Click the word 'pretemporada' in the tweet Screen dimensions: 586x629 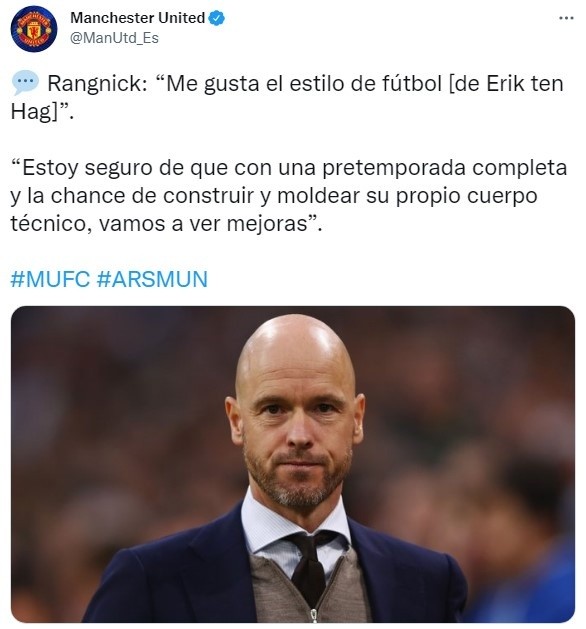tap(394, 169)
